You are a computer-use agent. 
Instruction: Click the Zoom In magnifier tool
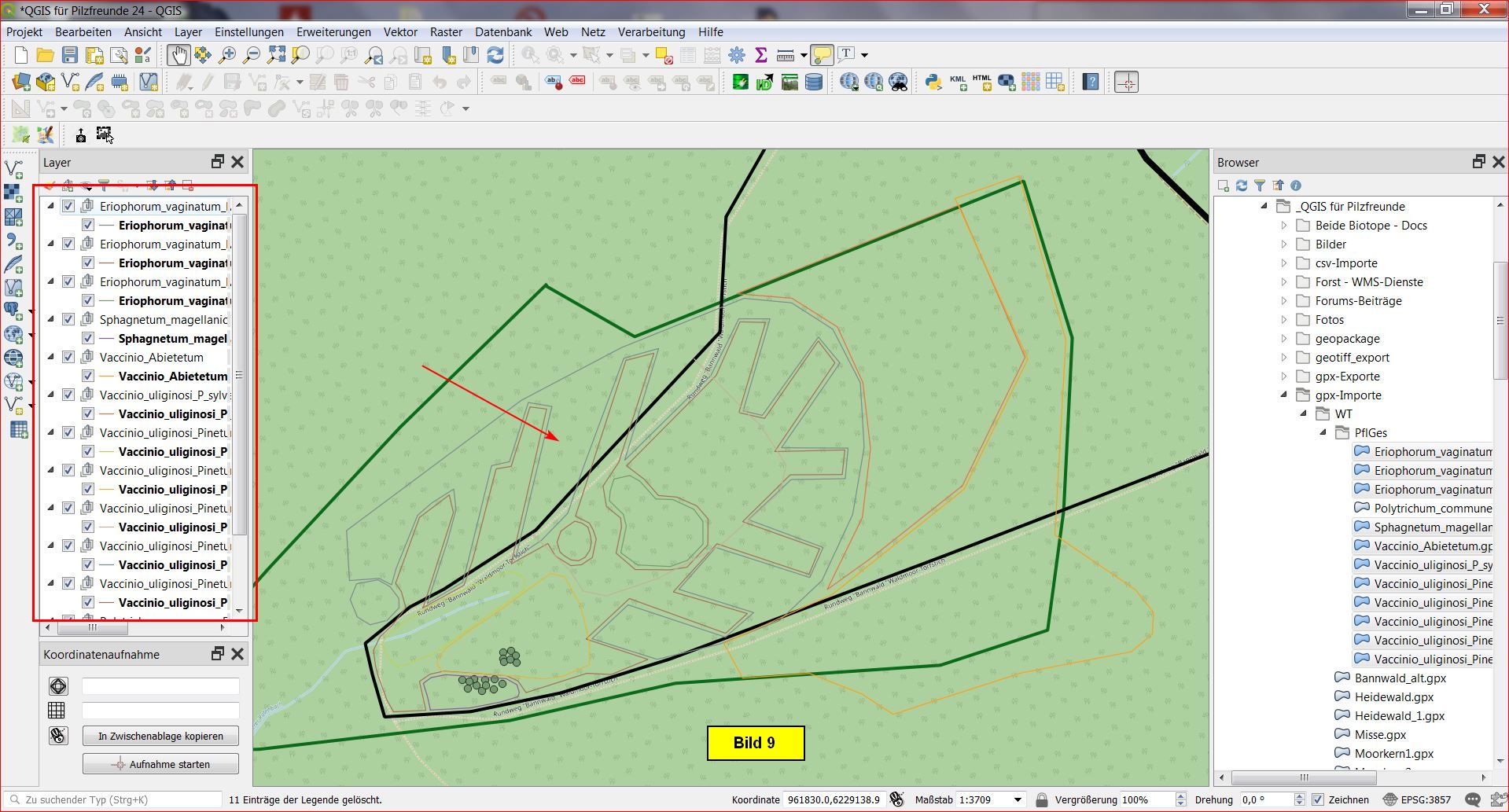pyautogui.click(x=227, y=55)
